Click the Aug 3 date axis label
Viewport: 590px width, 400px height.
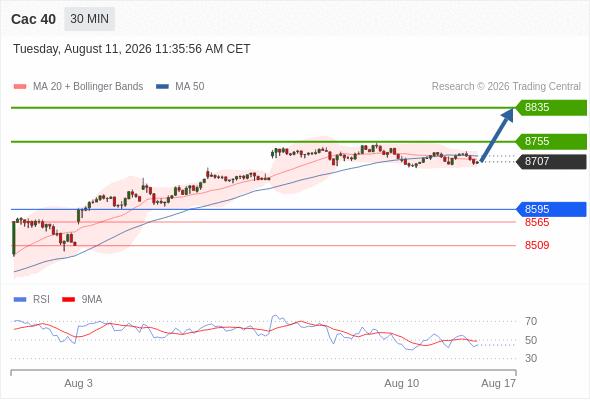78,383
